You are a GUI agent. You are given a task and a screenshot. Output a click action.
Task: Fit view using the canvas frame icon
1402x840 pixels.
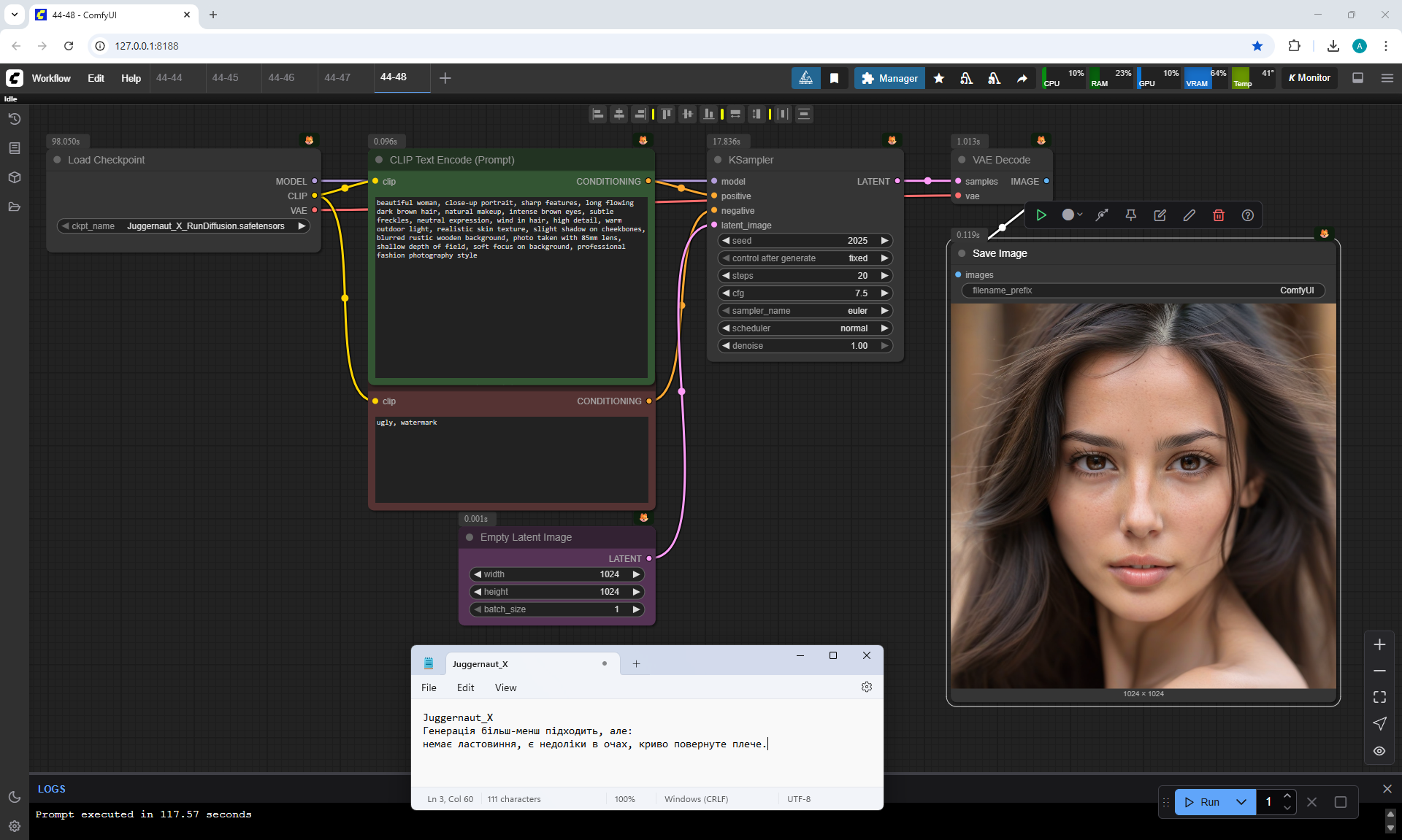[1379, 697]
